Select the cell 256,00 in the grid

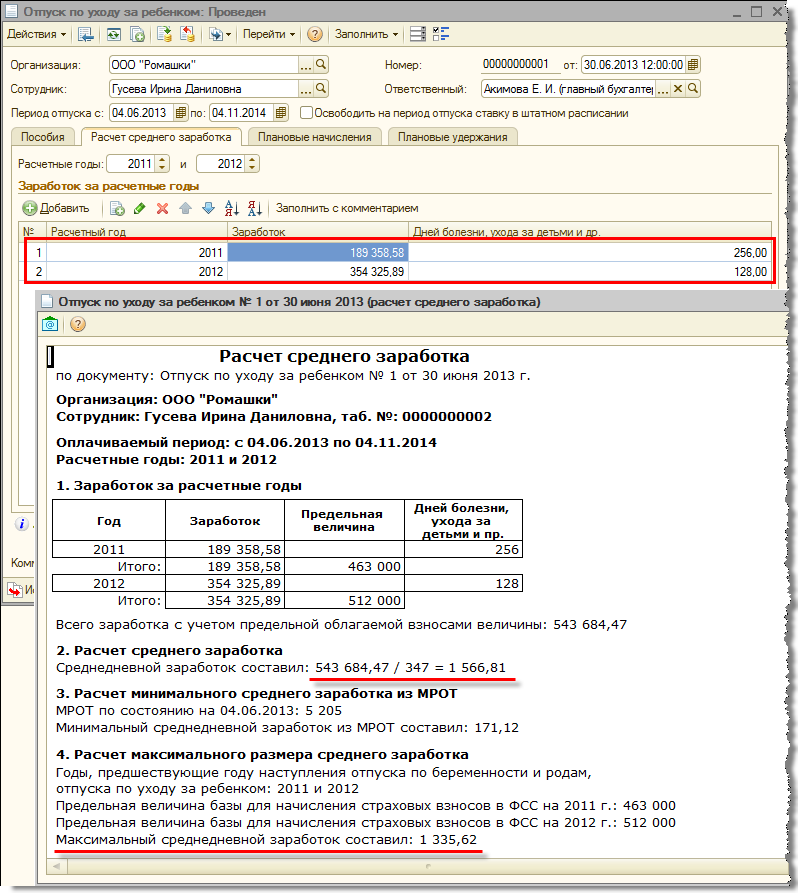coord(590,252)
